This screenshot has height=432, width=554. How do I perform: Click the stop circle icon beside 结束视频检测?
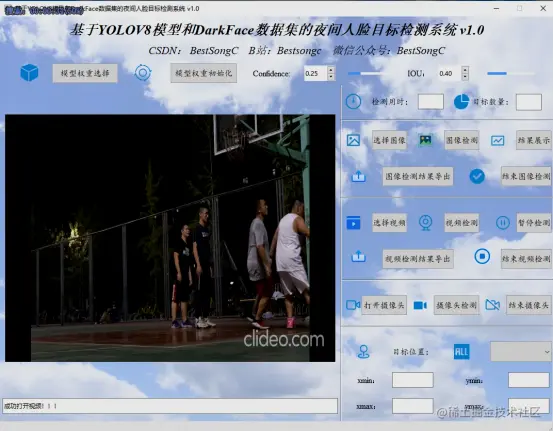tap(482, 256)
